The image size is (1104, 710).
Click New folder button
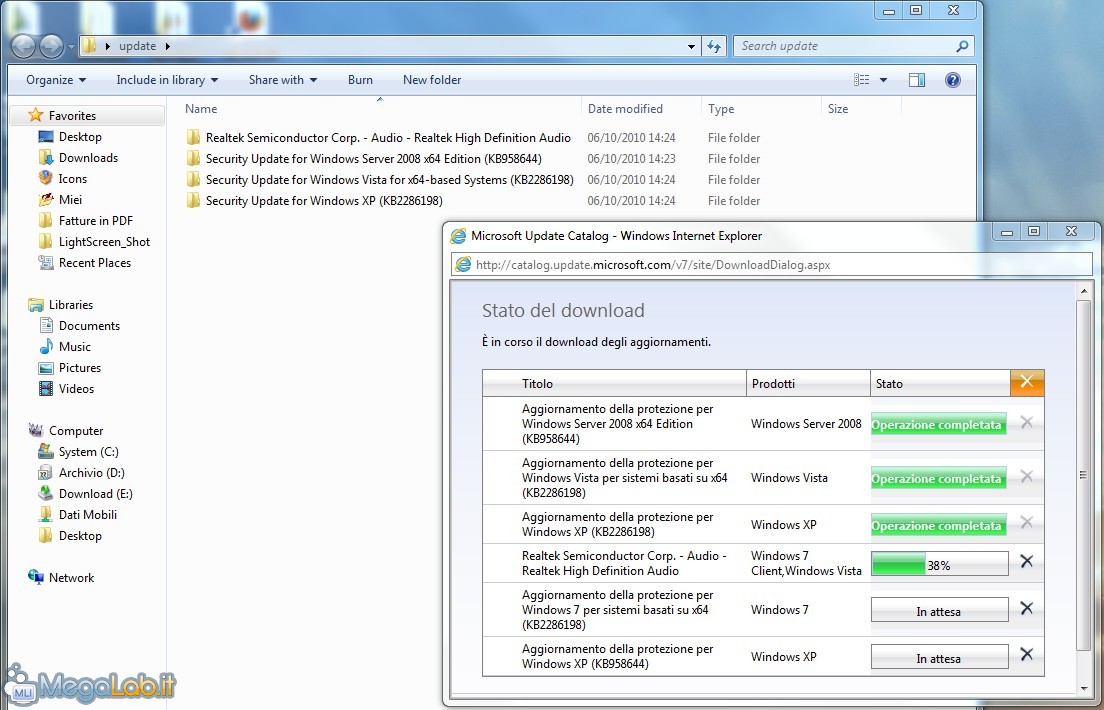(x=432, y=80)
